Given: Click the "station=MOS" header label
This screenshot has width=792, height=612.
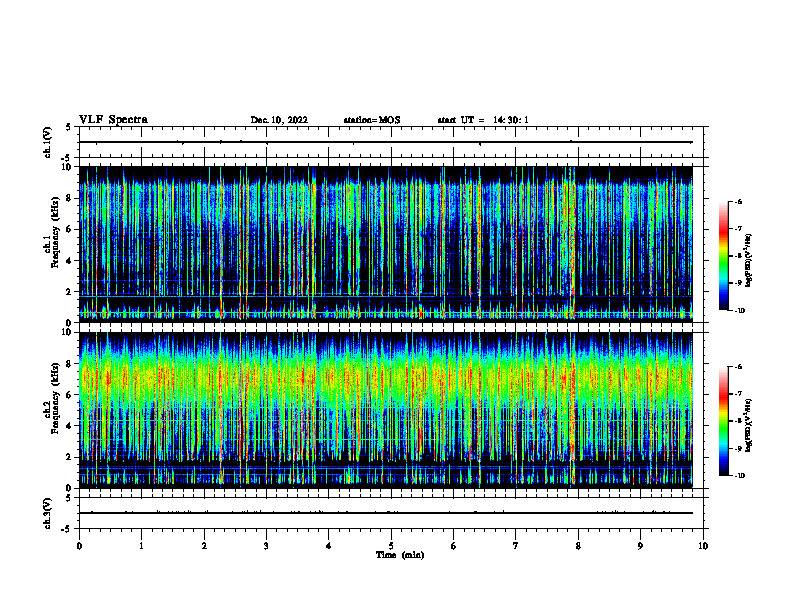Looking at the screenshot, I should click(372, 120).
